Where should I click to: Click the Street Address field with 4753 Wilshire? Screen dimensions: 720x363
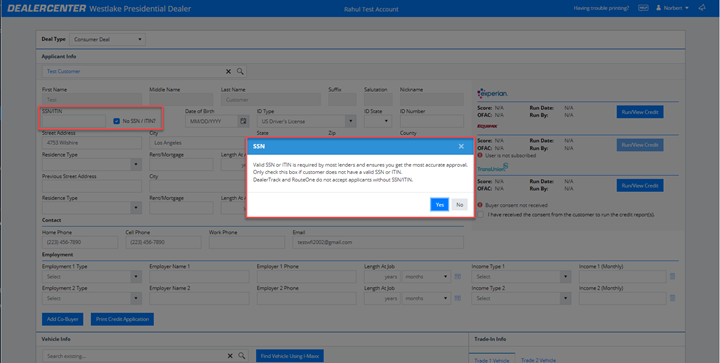[x=92, y=143]
